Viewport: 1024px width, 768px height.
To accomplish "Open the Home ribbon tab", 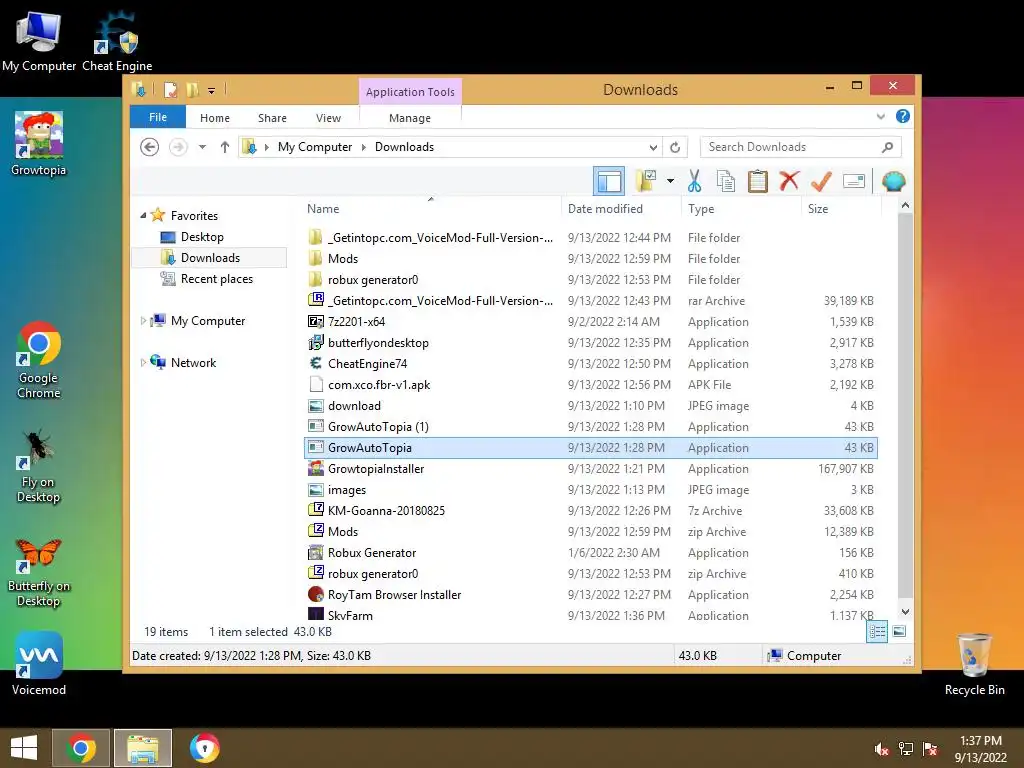I will pos(215,118).
